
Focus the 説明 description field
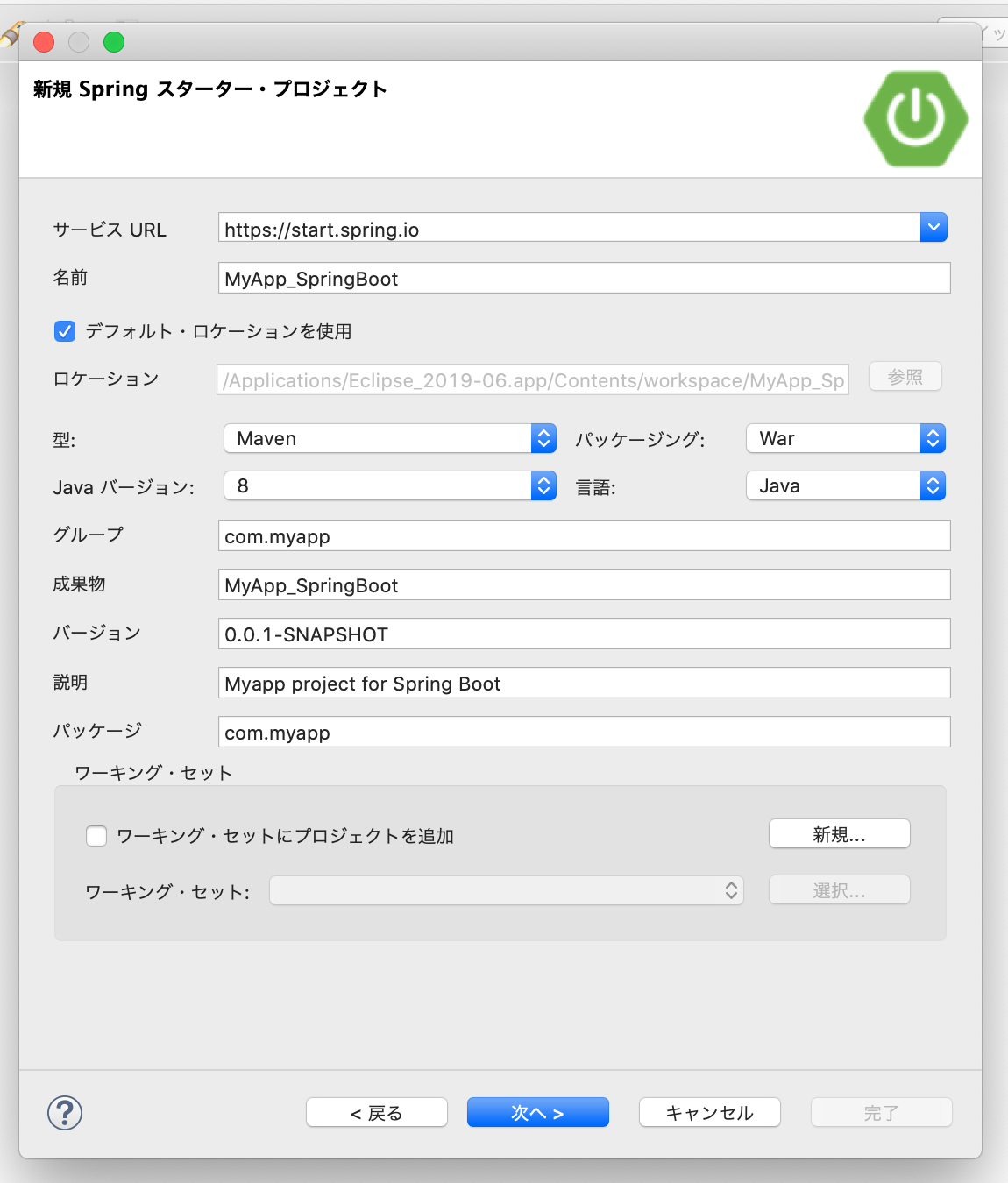[585, 683]
